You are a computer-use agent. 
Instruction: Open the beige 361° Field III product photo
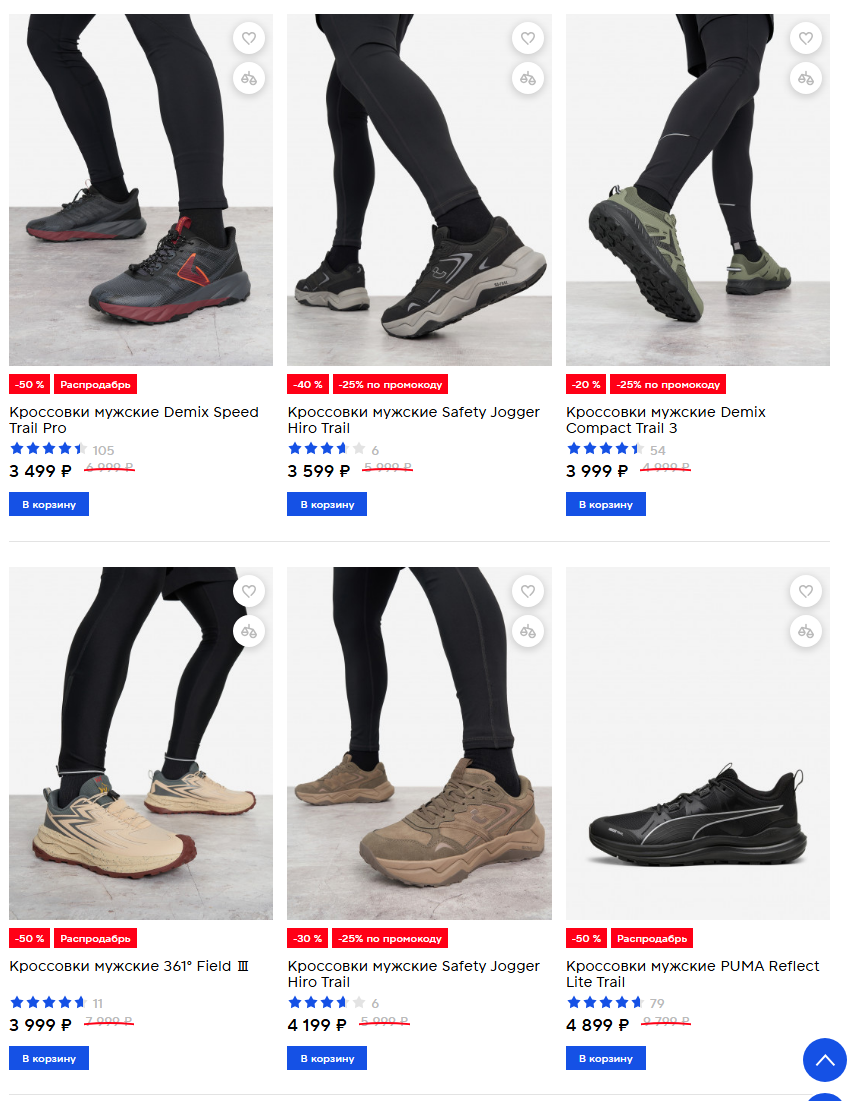(x=141, y=743)
